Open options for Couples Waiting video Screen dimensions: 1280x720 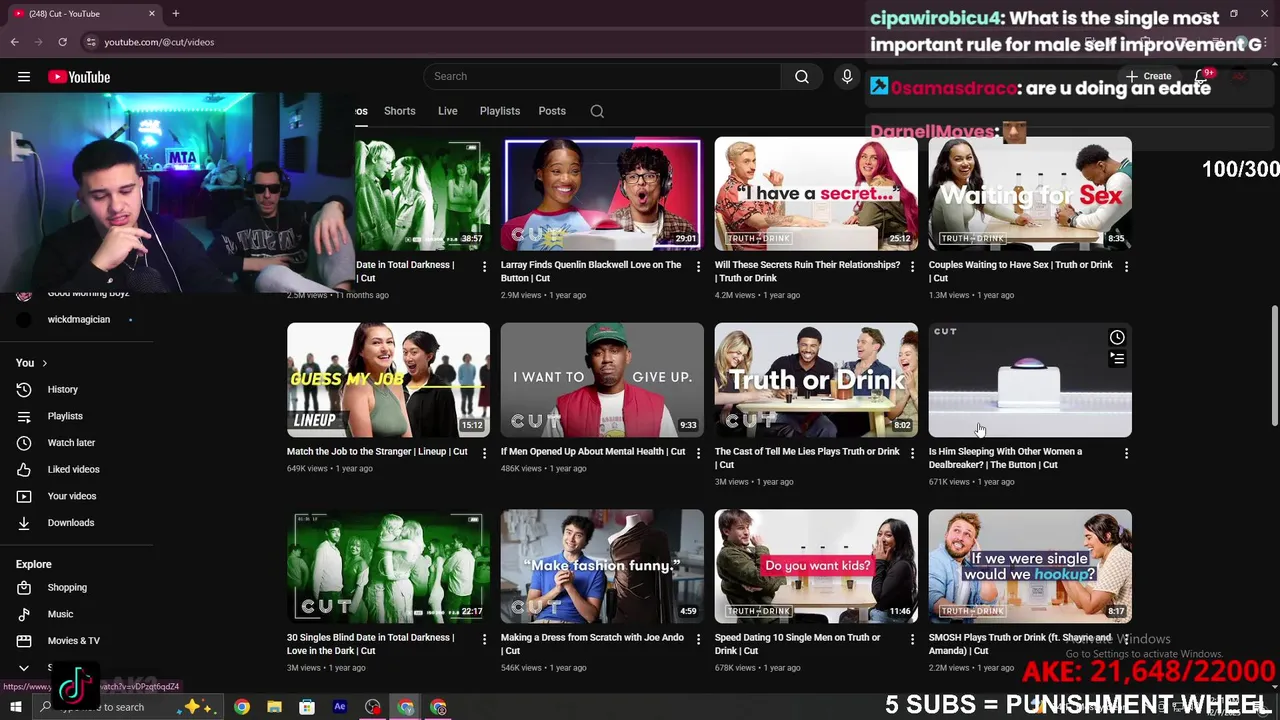pyautogui.click(x=1126, y=267)
